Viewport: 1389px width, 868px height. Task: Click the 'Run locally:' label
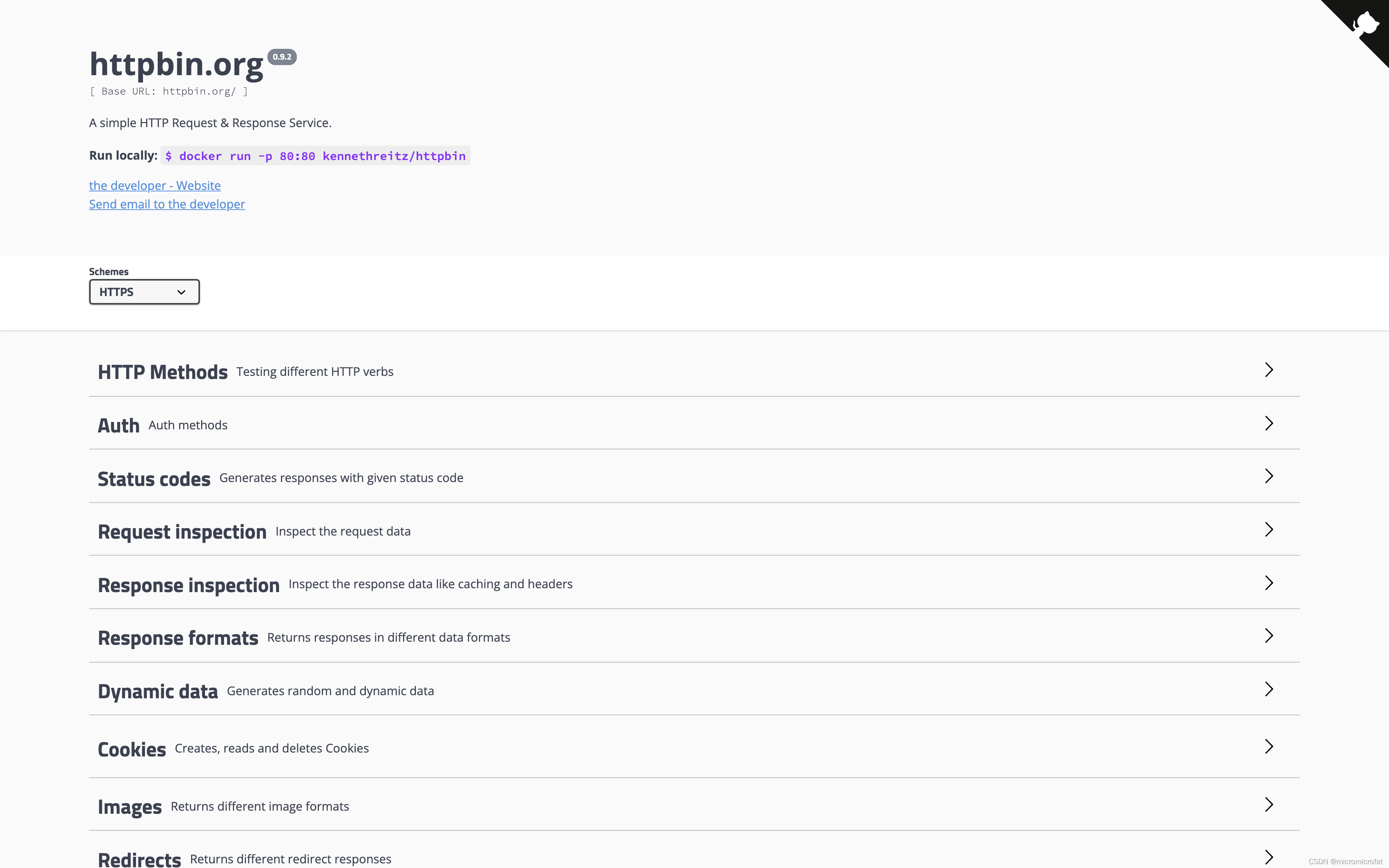[123, 155]
